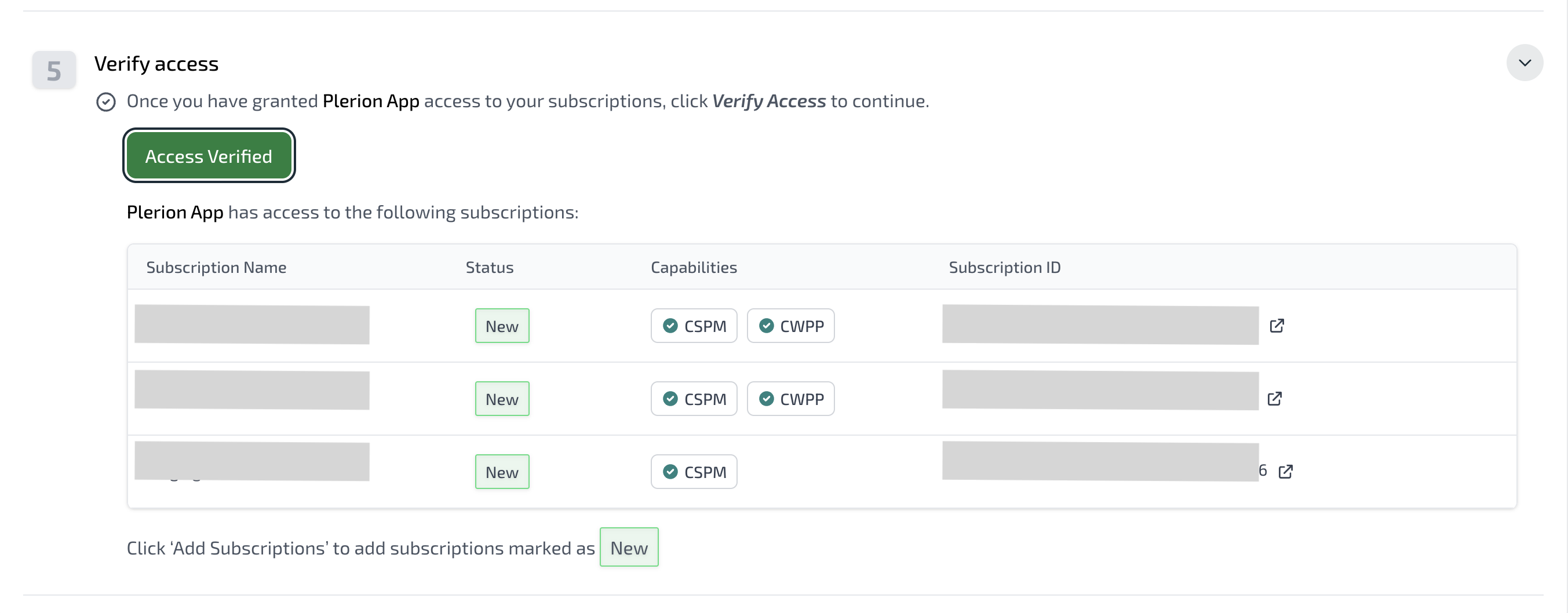Click the CSPM capability chip in second row
Viewport: 1568px width, 613px height.
tap(694, 399)
